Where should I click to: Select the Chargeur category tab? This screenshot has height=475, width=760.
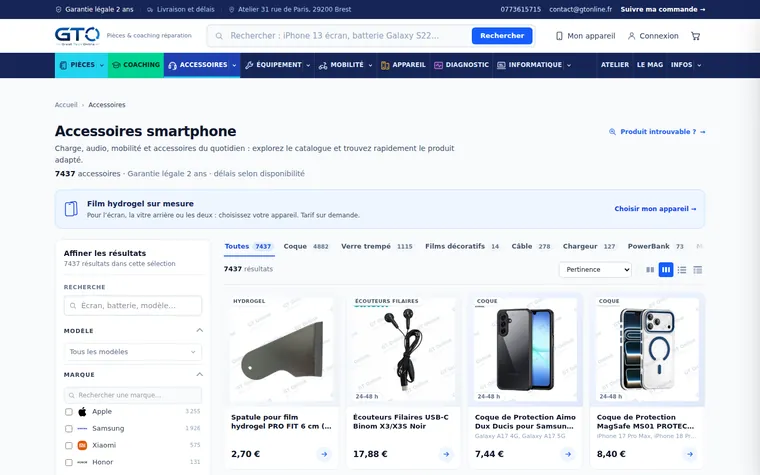589,246
